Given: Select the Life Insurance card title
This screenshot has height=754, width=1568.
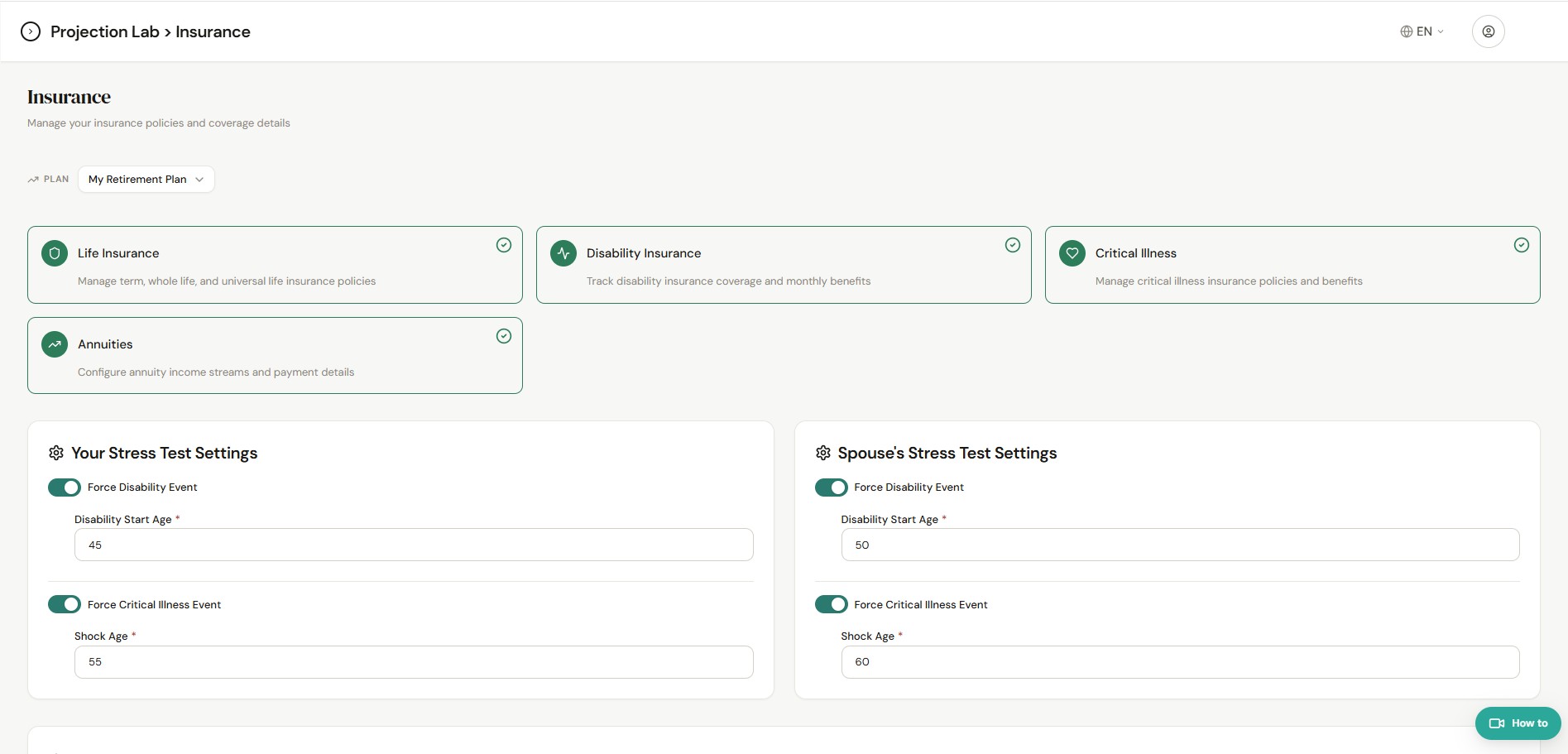Looking at the screenshot, I should tap(118, 253).
